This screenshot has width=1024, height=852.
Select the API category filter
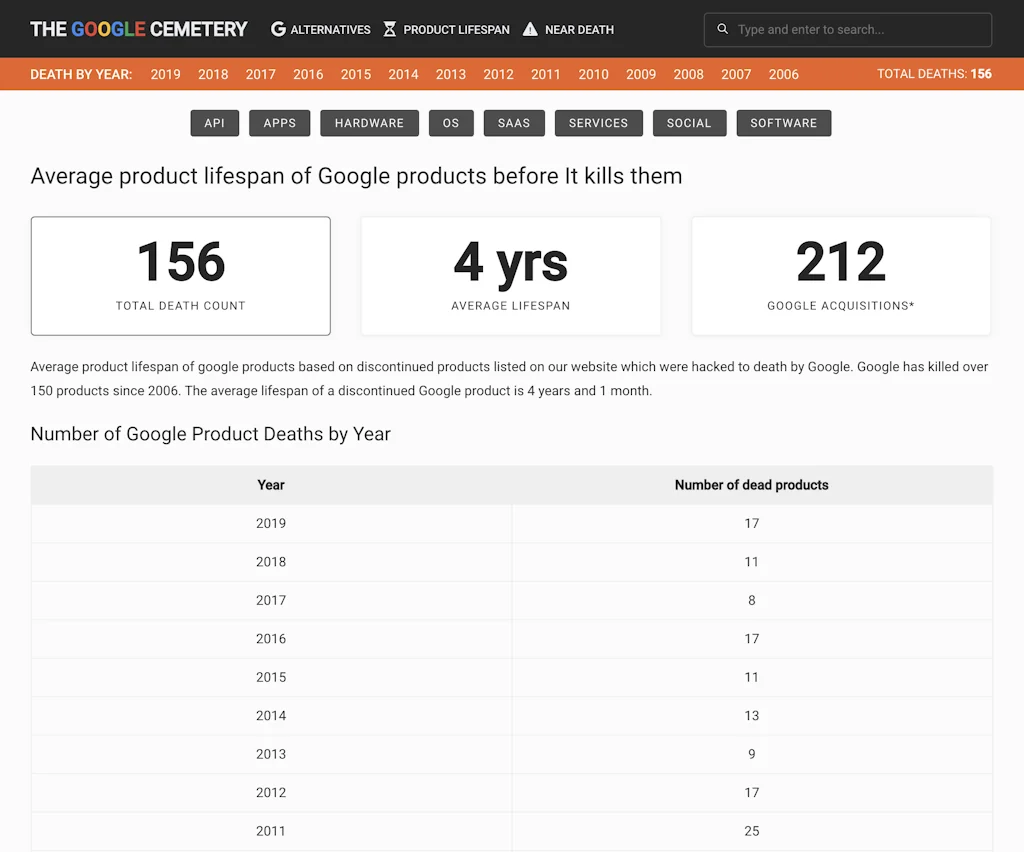pyautogui.click(x=214, y=122)
